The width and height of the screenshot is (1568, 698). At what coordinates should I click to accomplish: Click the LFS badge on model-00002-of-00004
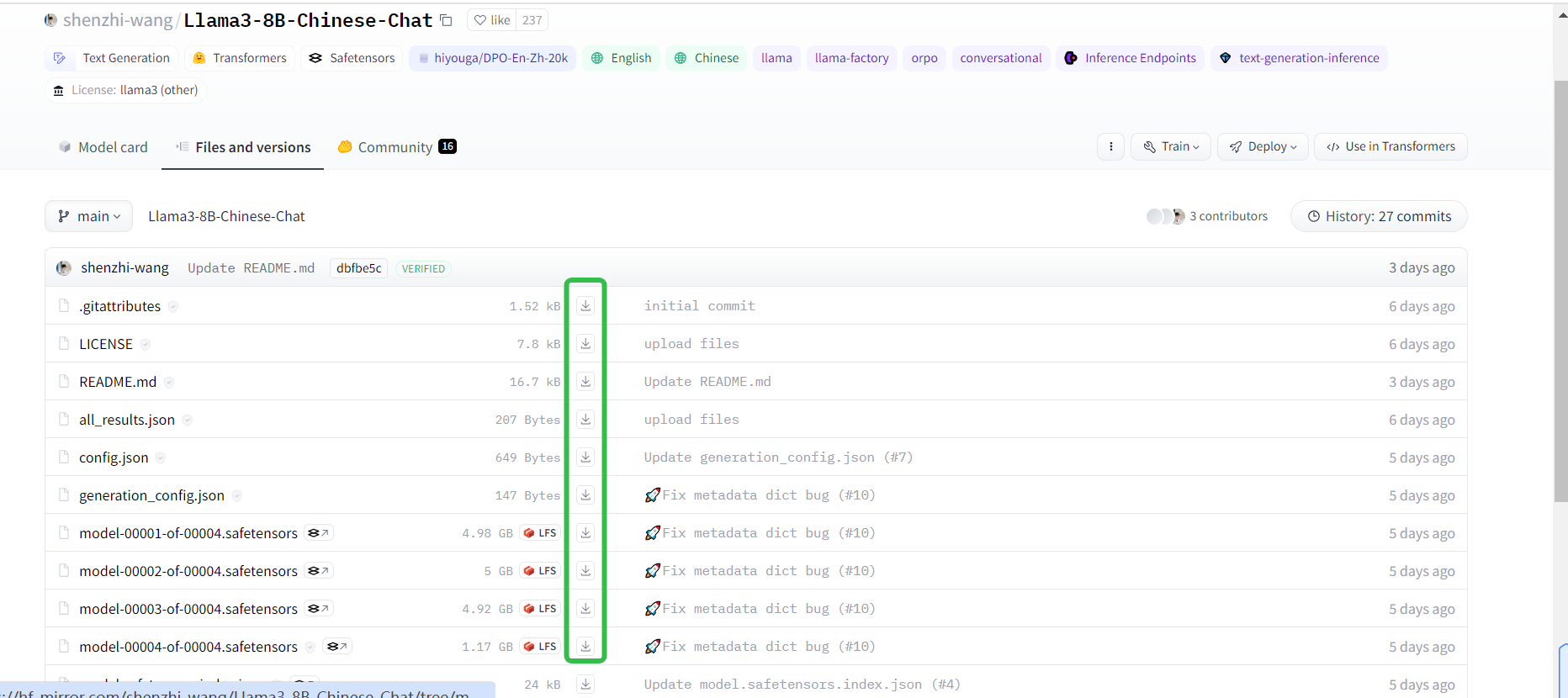click(x=540, y=571)
